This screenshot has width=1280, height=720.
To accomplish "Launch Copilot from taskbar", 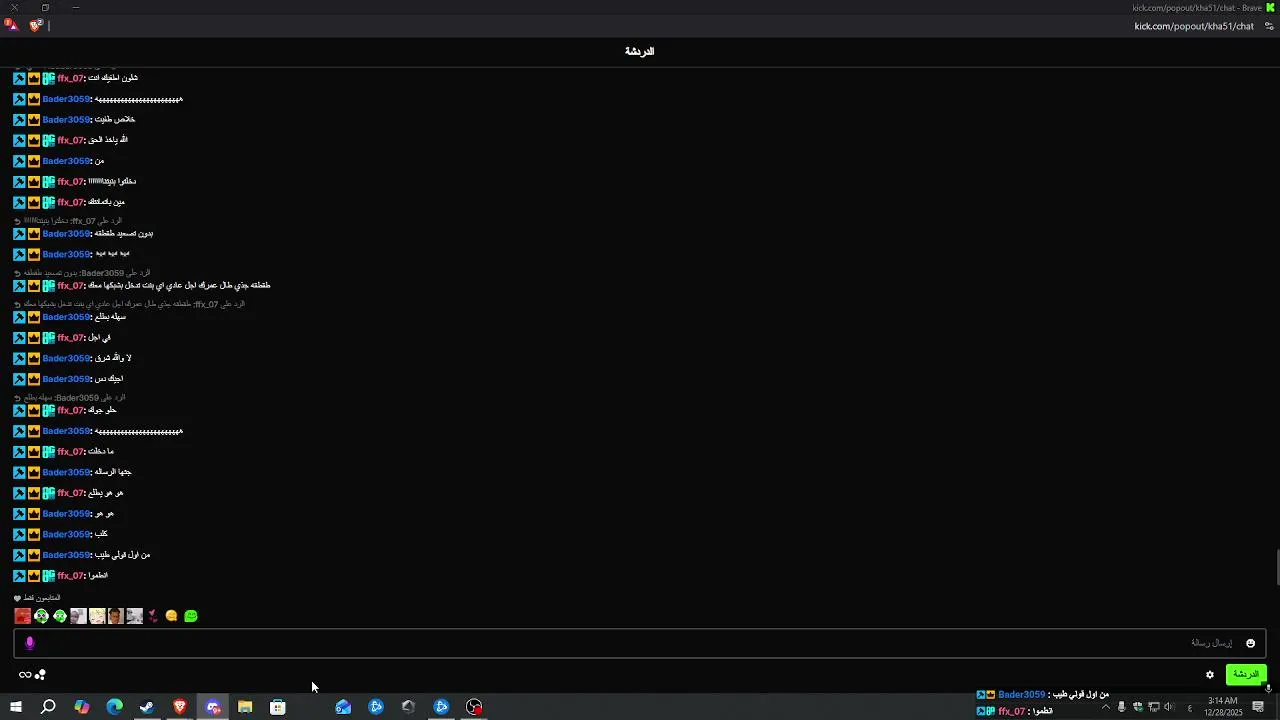I will [81, 707].
